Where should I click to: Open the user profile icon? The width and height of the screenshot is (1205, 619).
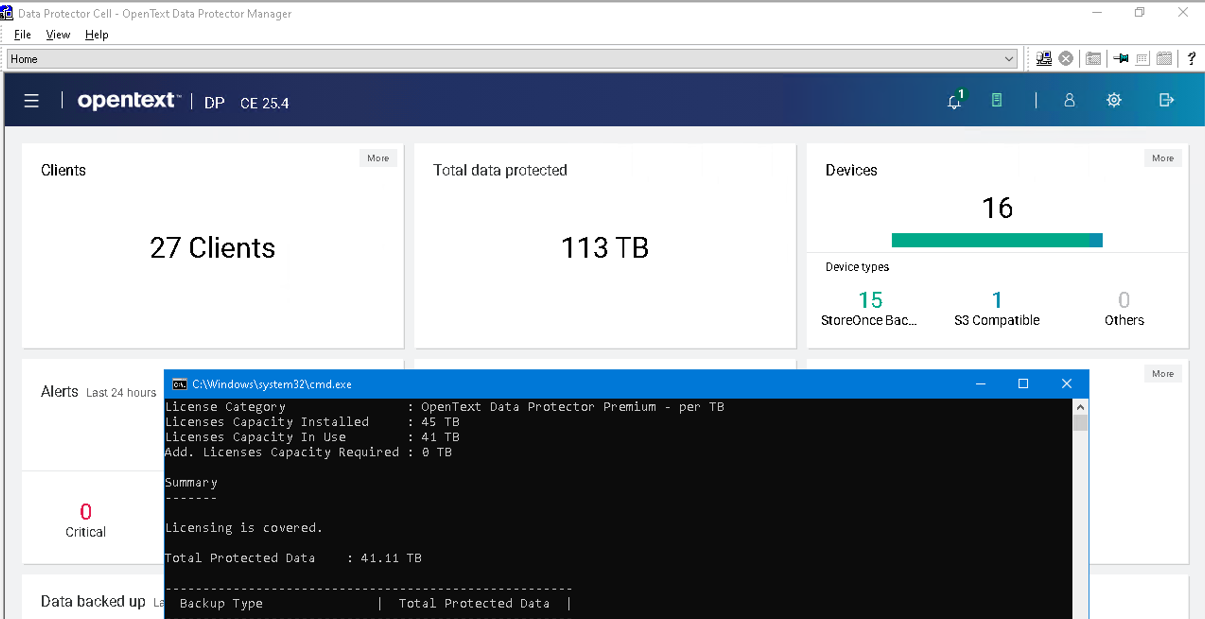[x=1069, y=100]
